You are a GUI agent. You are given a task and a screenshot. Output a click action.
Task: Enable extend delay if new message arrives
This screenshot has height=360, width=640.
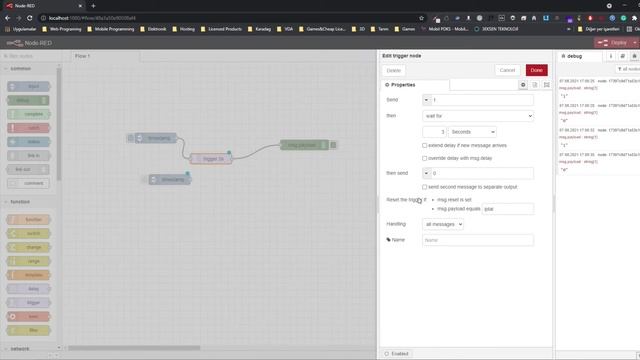[424, 145]
